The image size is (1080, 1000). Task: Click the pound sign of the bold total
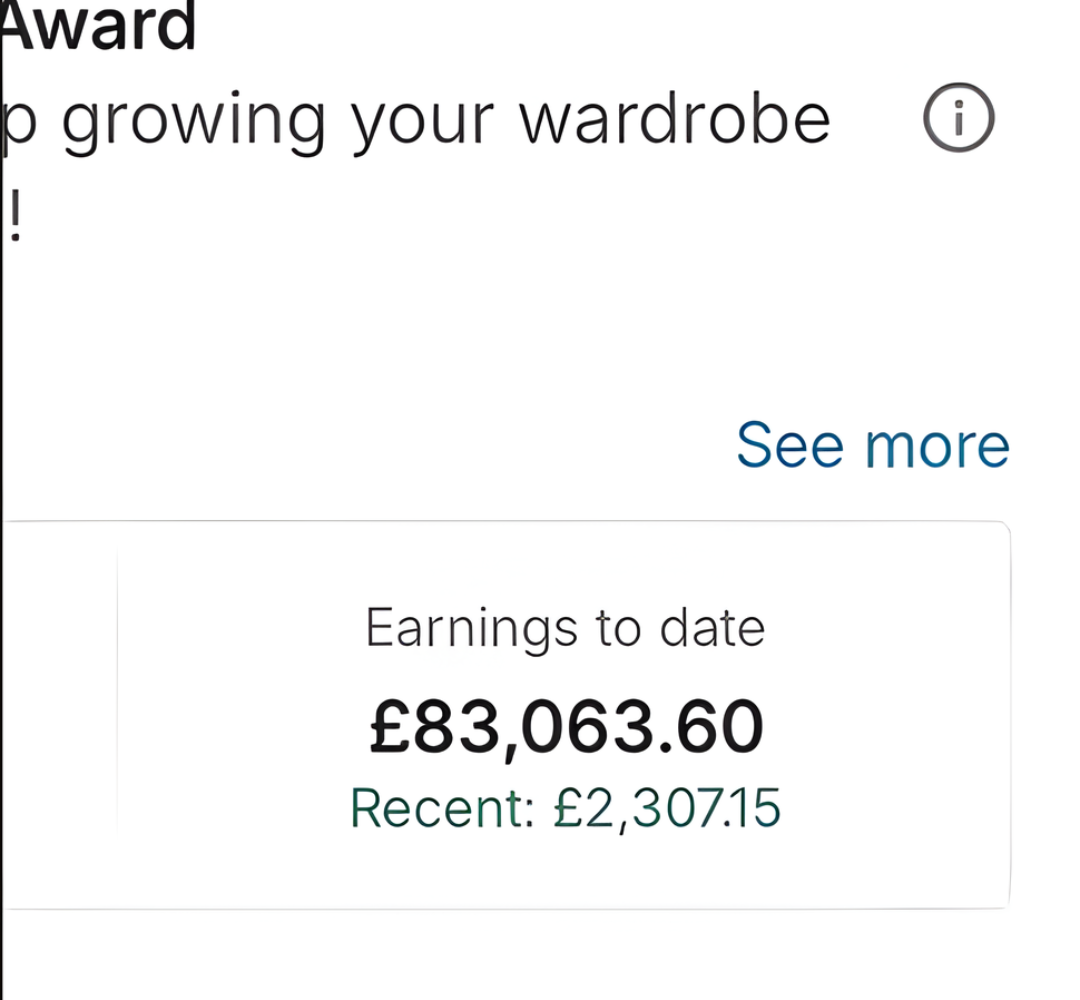tap(391, 727)
